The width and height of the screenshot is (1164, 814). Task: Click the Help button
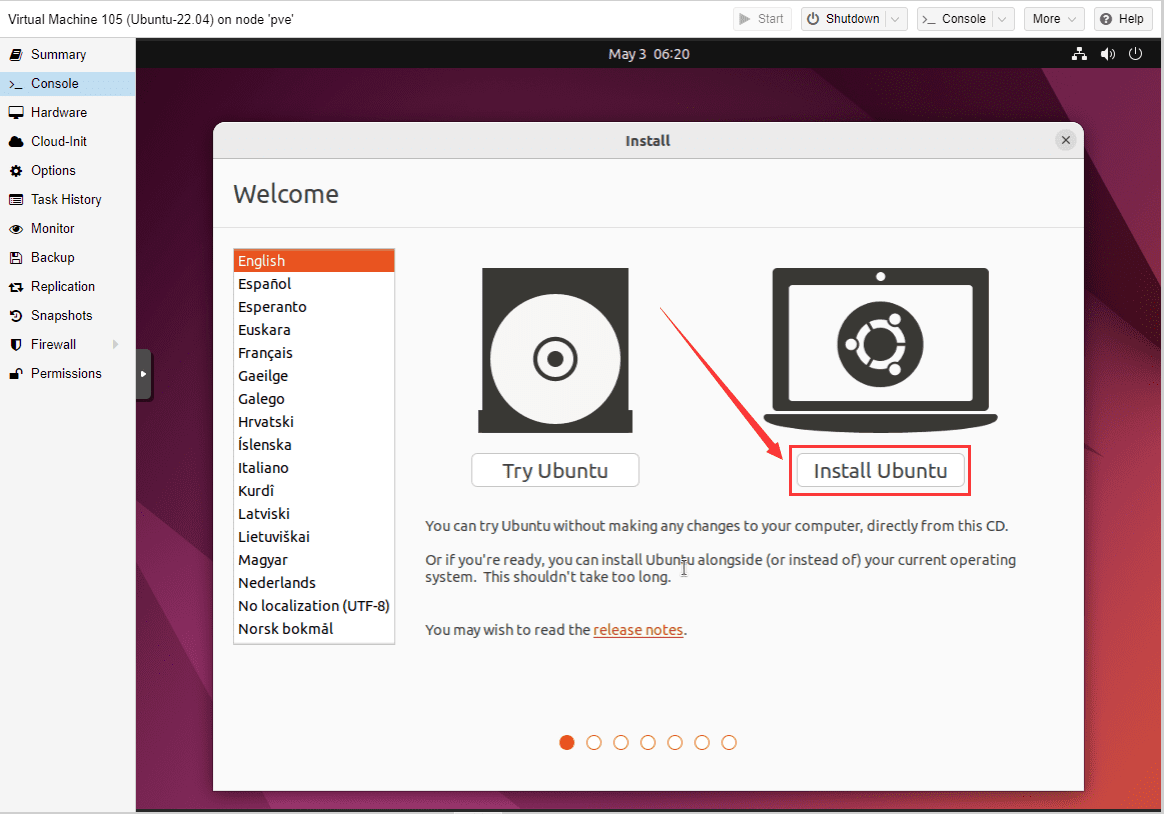coord(1122,19)
